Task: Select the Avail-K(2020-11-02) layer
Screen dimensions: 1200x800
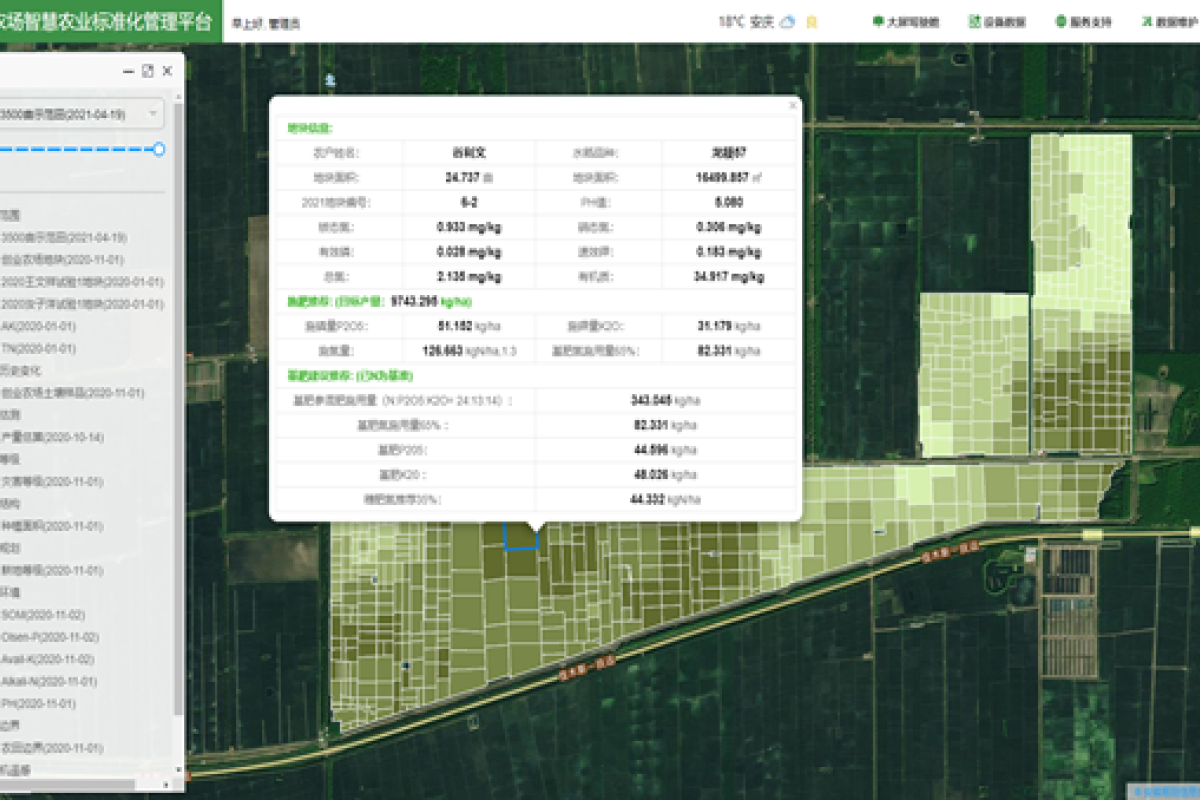Action: point(47,659)
